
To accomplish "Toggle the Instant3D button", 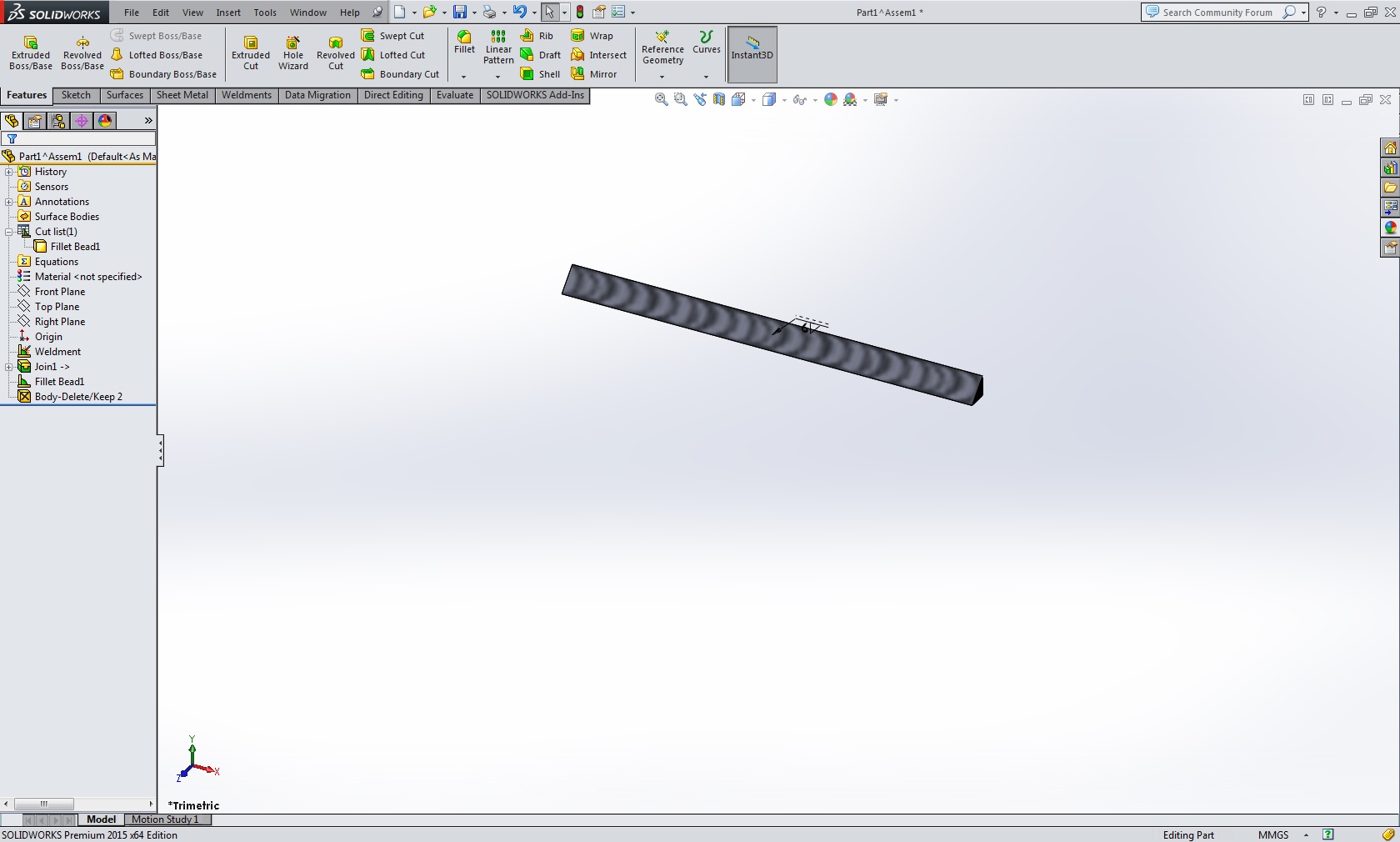I will [752, 54].
